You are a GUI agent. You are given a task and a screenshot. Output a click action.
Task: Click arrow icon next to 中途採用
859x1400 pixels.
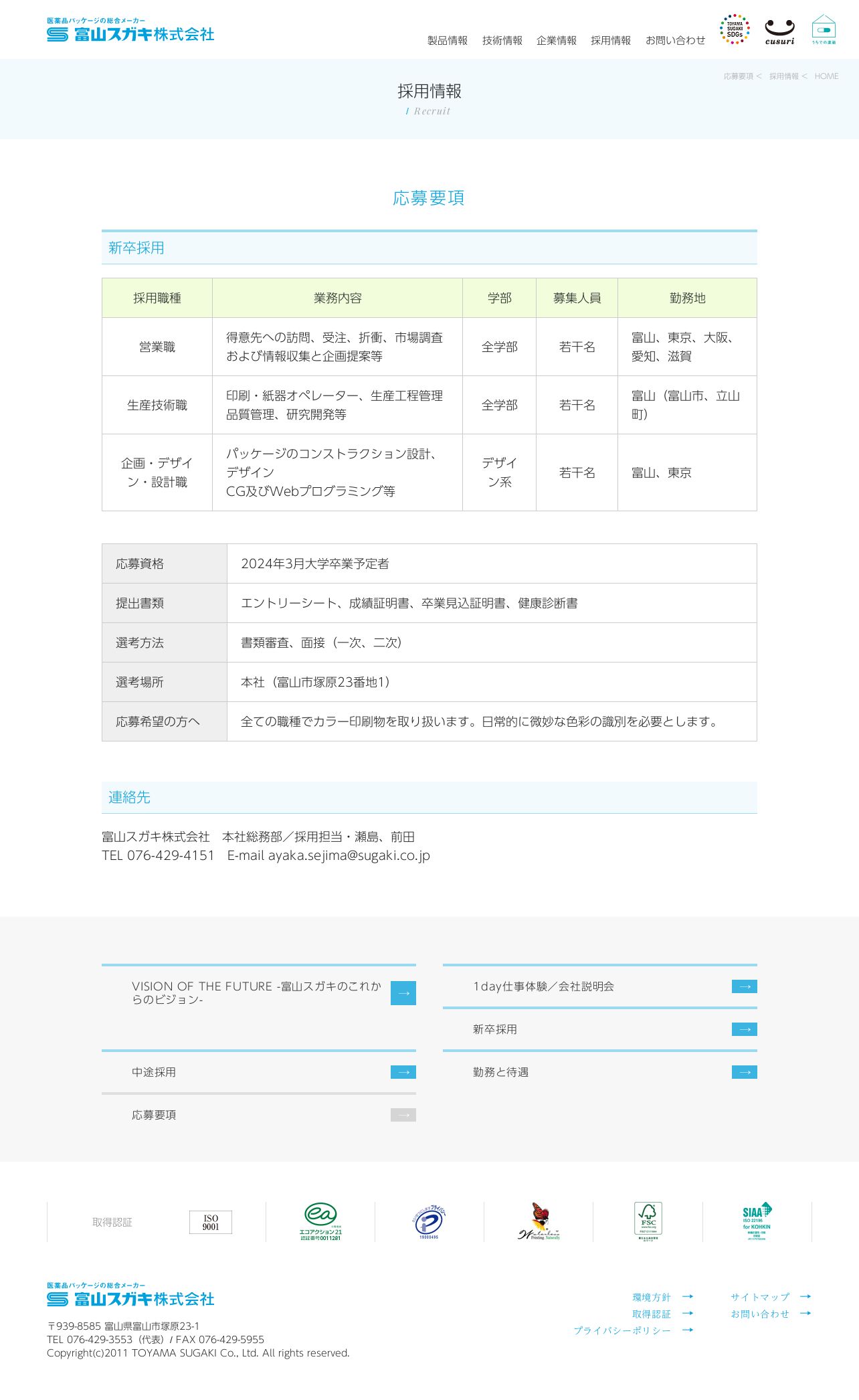403,1072
